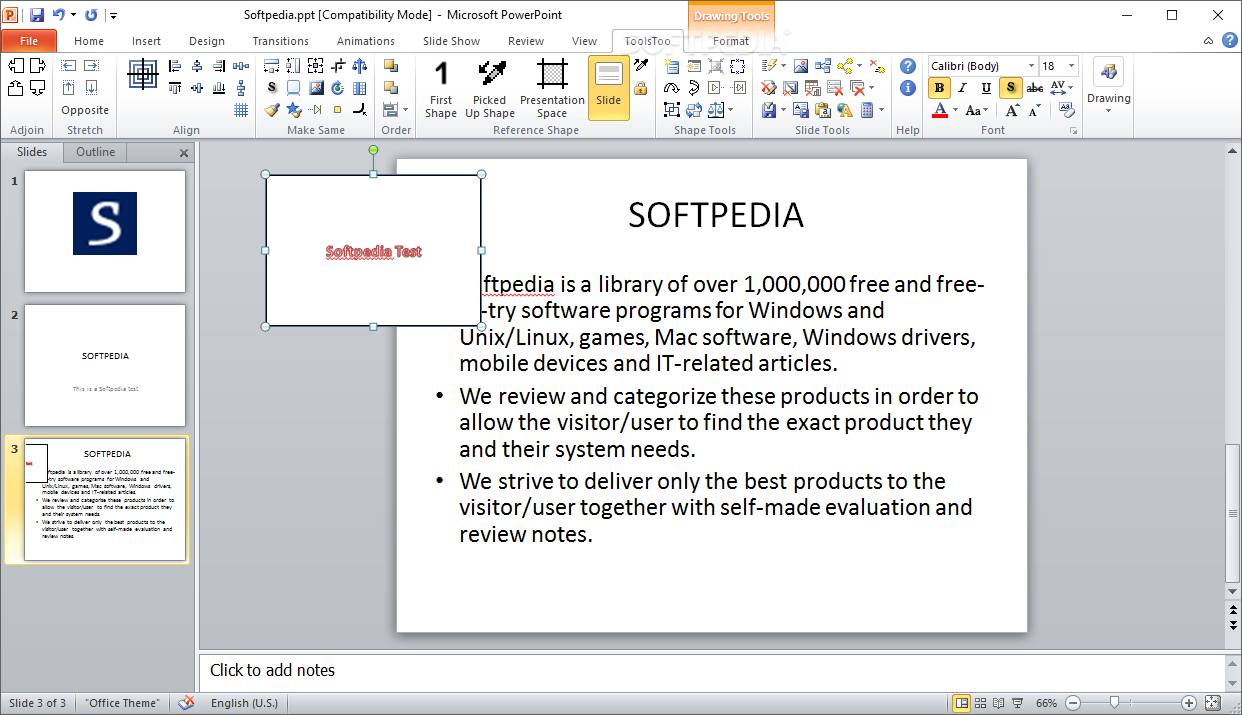
Task: Close the Slides pane with X button
Action: click(184, 153)
